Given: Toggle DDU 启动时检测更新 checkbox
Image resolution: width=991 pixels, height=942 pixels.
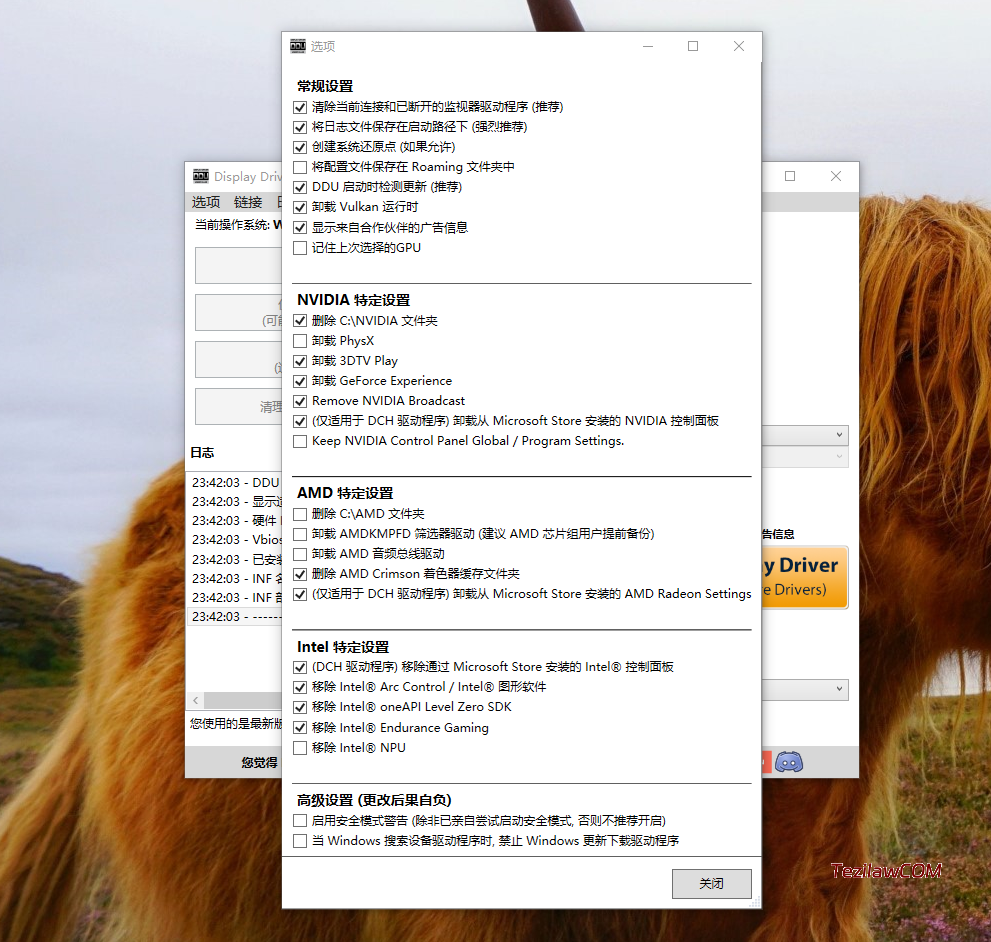Looking at the screenshot, I should click(x=300, y=188).
